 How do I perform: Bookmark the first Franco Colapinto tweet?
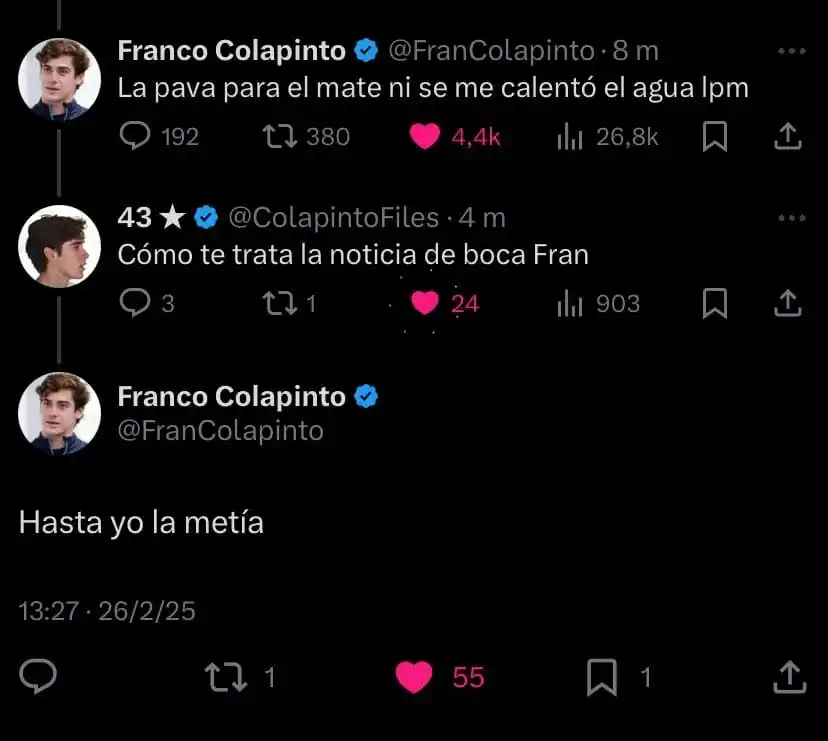click(x=714, y=136)
